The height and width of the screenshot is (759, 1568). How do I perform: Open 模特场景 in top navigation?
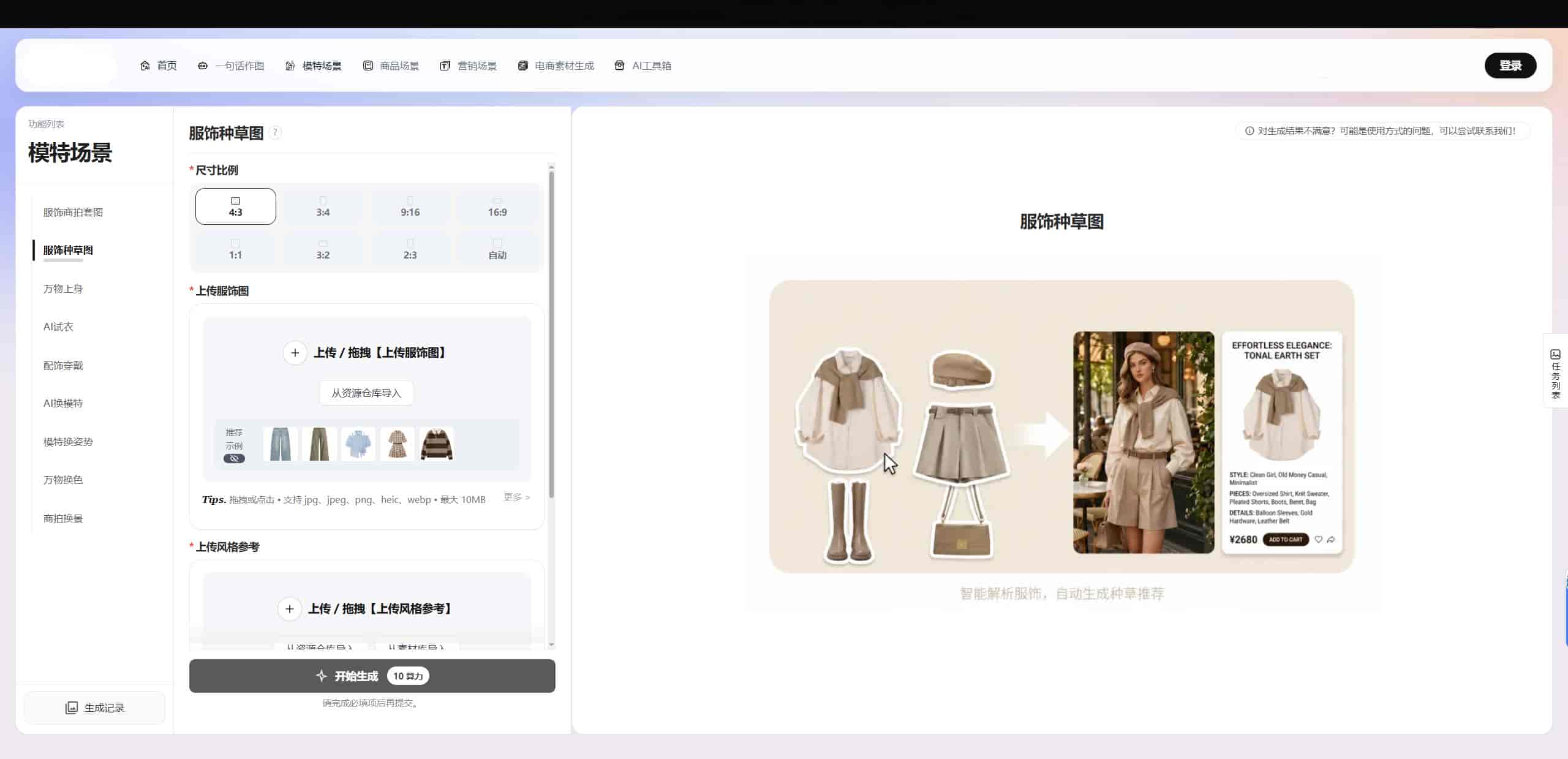coord(314,66)
